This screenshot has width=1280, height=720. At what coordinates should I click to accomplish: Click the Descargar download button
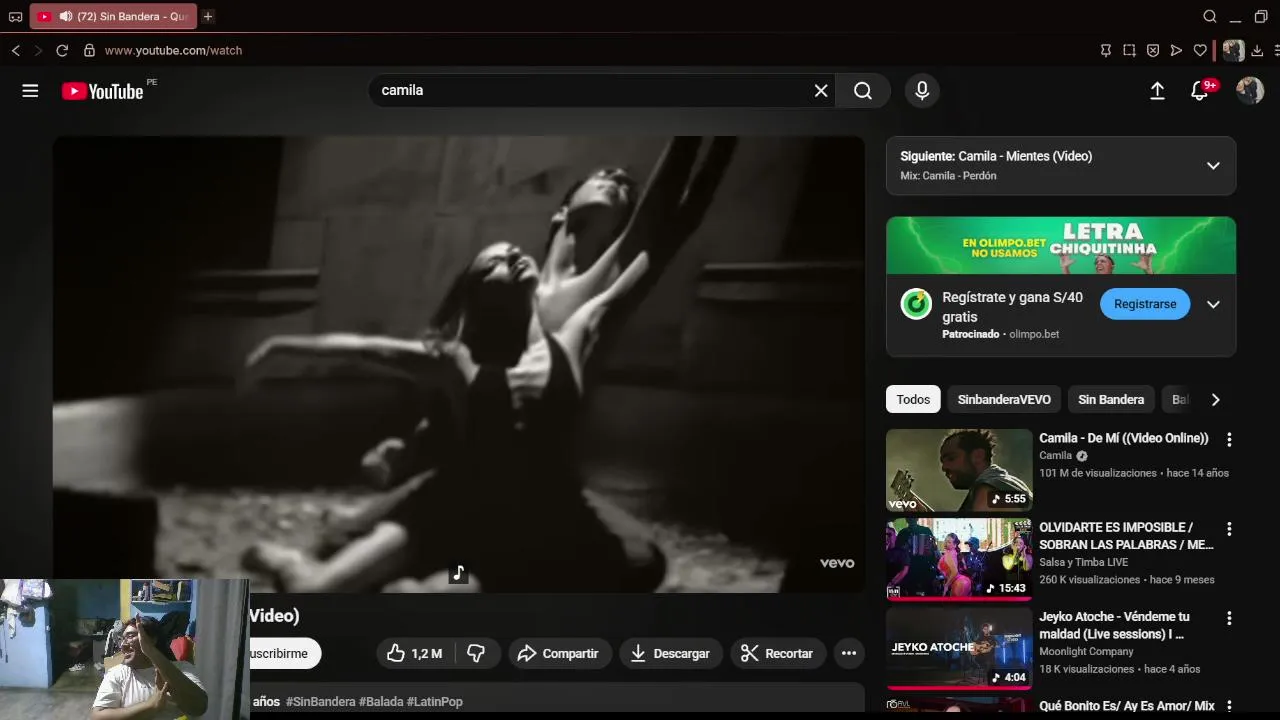670,653
